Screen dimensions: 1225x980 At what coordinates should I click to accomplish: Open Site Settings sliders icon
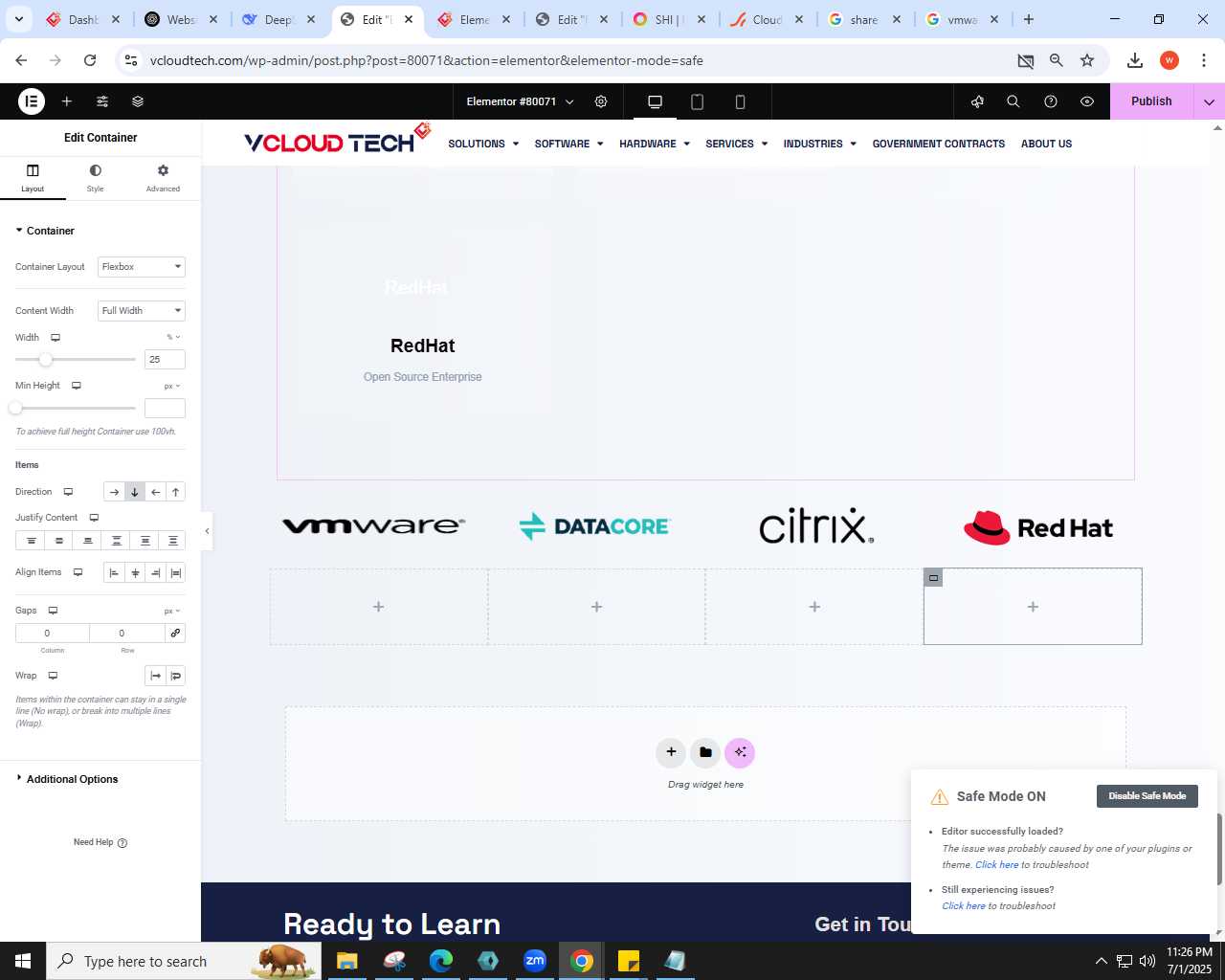[x=102, y=101]
